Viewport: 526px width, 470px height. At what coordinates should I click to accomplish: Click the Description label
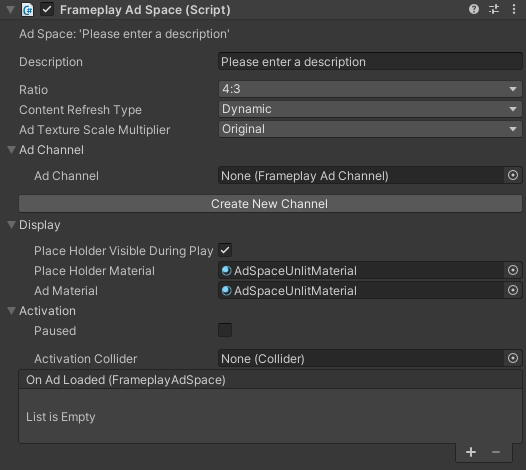(51, 62)
